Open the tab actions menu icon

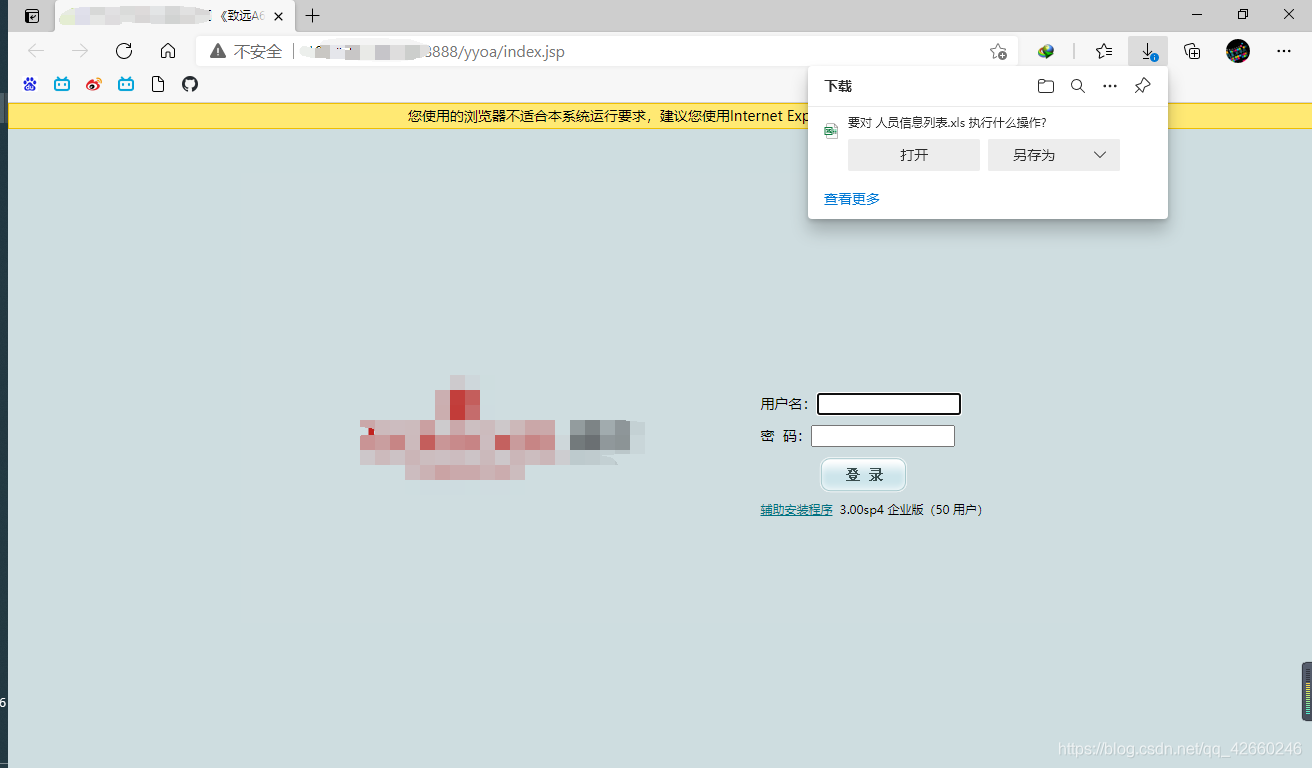point(32,16)
